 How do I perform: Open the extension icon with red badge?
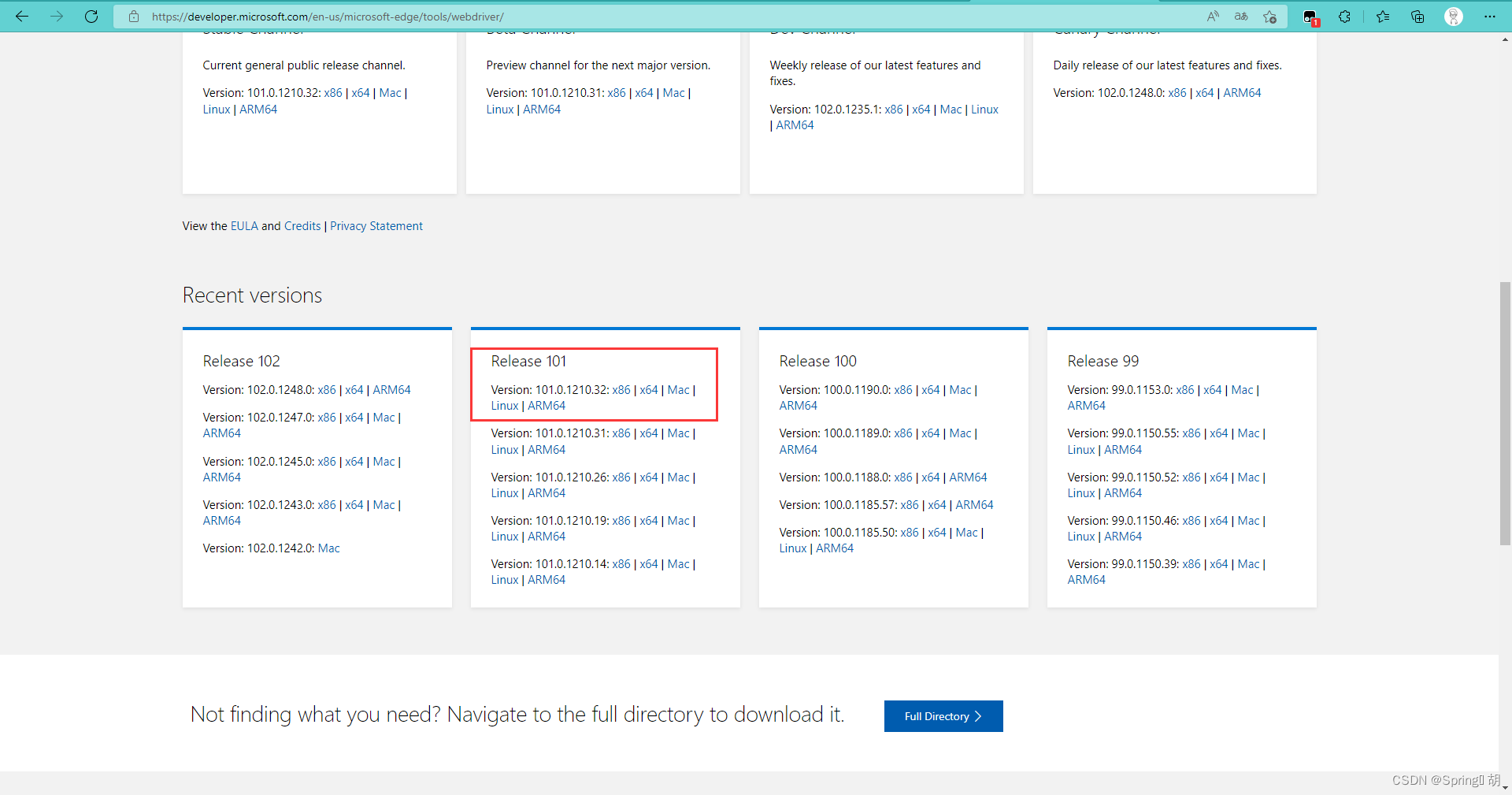coord(1310,17)
